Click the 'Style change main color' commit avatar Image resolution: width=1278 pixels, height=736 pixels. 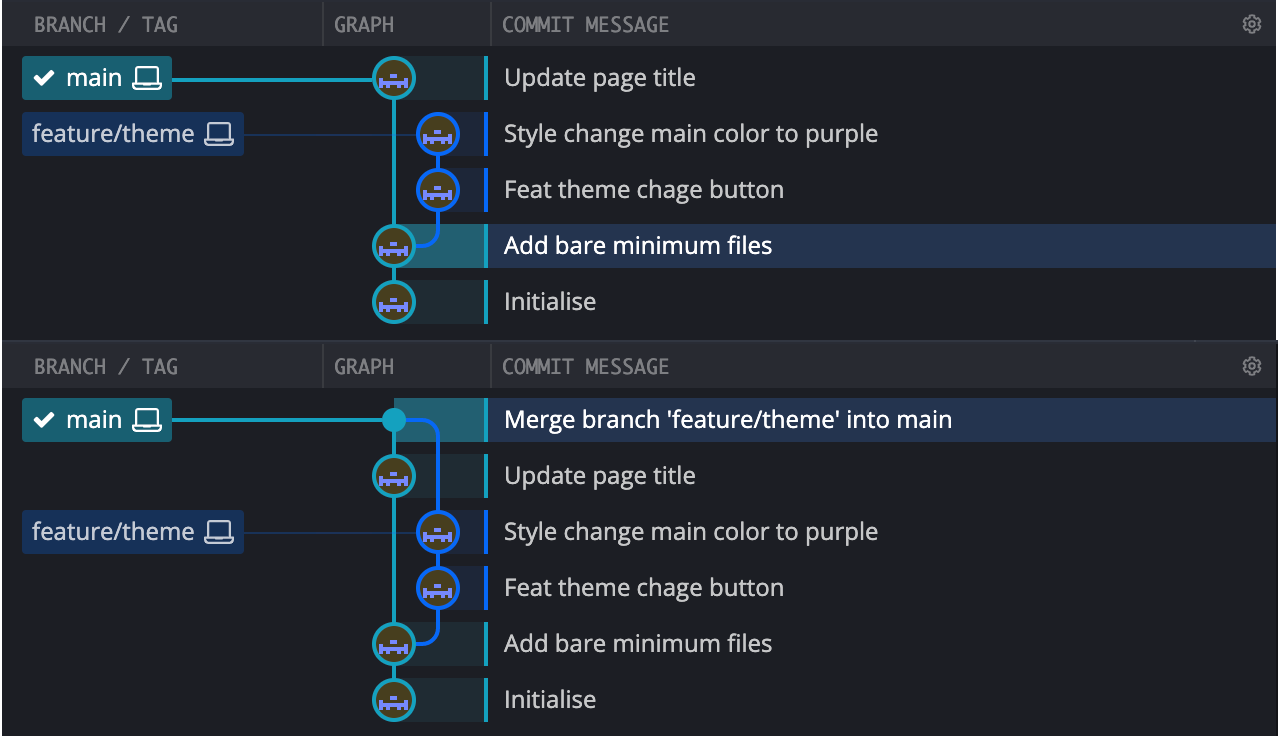[437, 133]
